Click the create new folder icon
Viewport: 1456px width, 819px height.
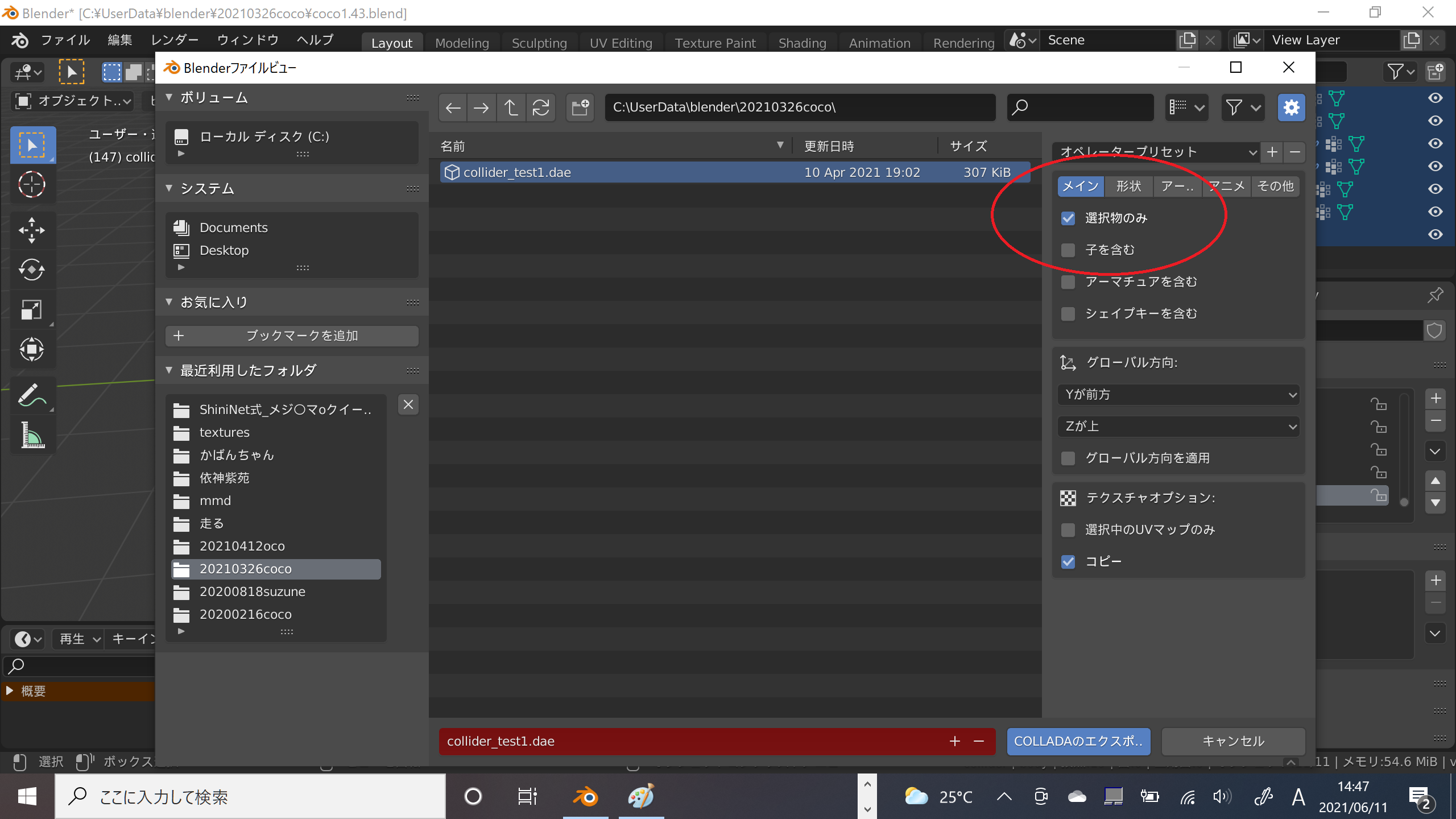(x=580, y=107)
